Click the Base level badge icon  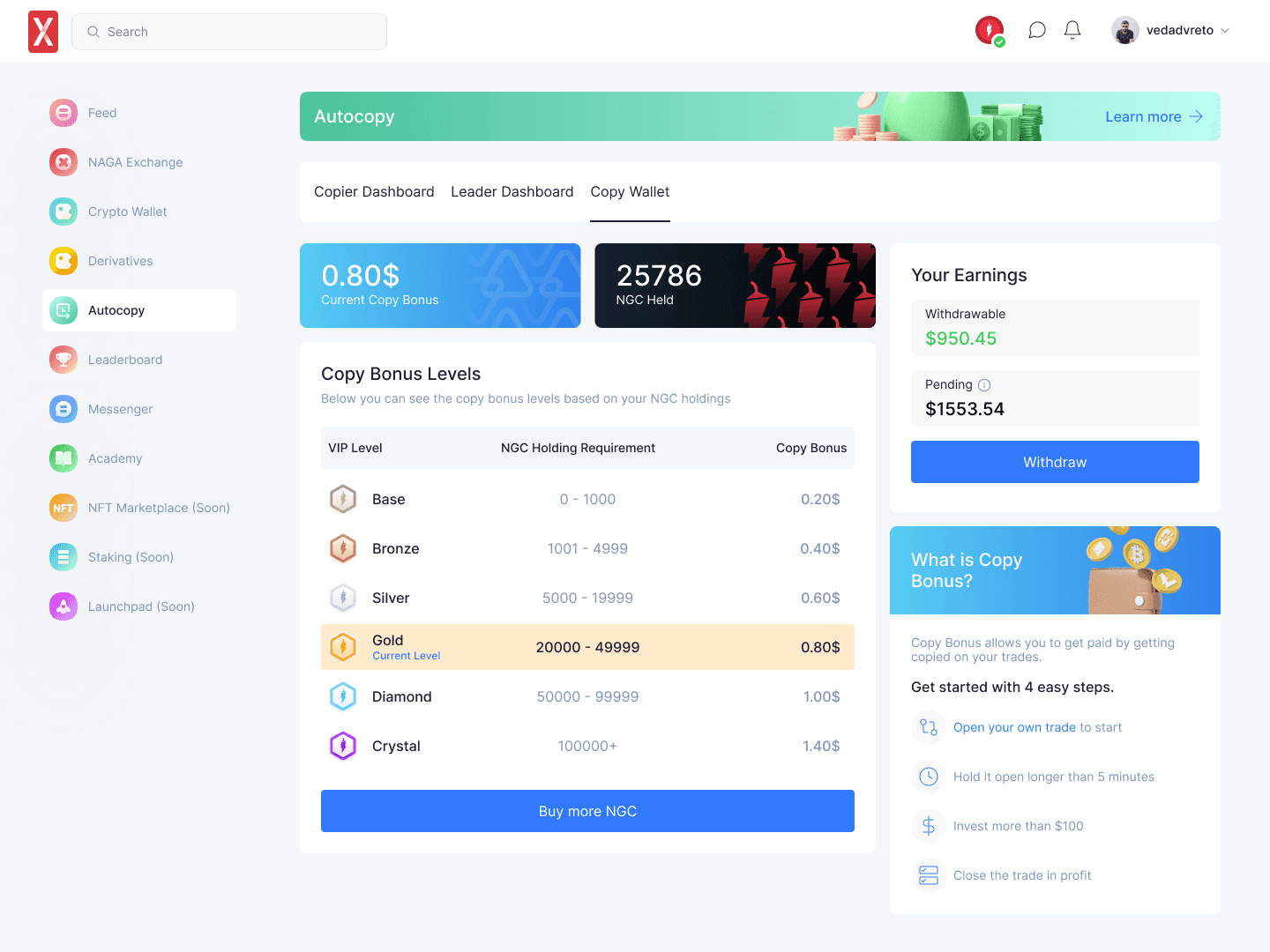coord(343,499)
